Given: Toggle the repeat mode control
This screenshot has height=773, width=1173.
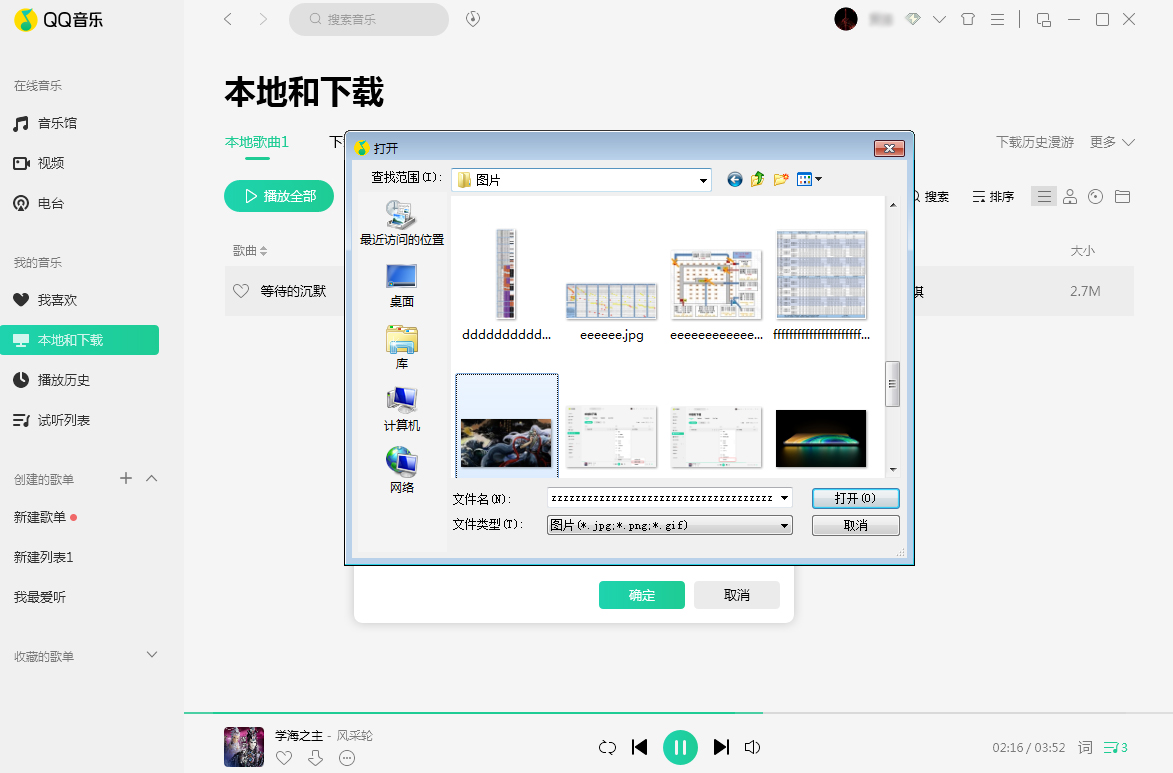Looking at the screenshot, I should [x=608, y=747].
